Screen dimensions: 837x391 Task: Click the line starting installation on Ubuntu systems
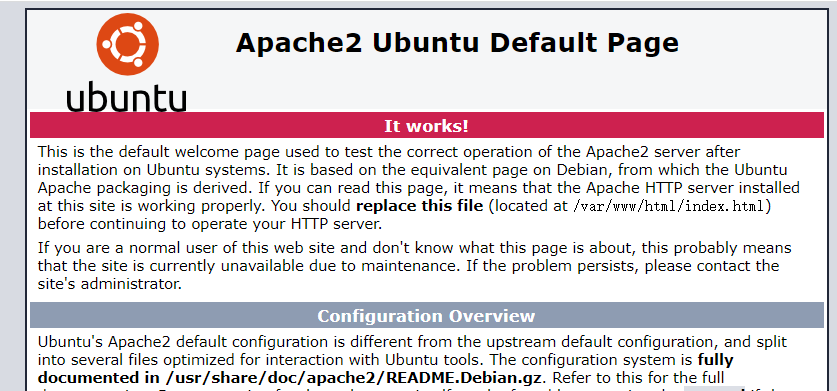(x=413, y=170)
